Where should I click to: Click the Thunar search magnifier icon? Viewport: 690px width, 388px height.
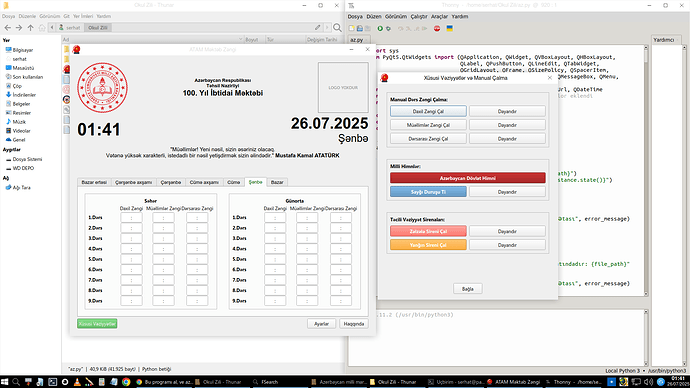pos(338,28)
